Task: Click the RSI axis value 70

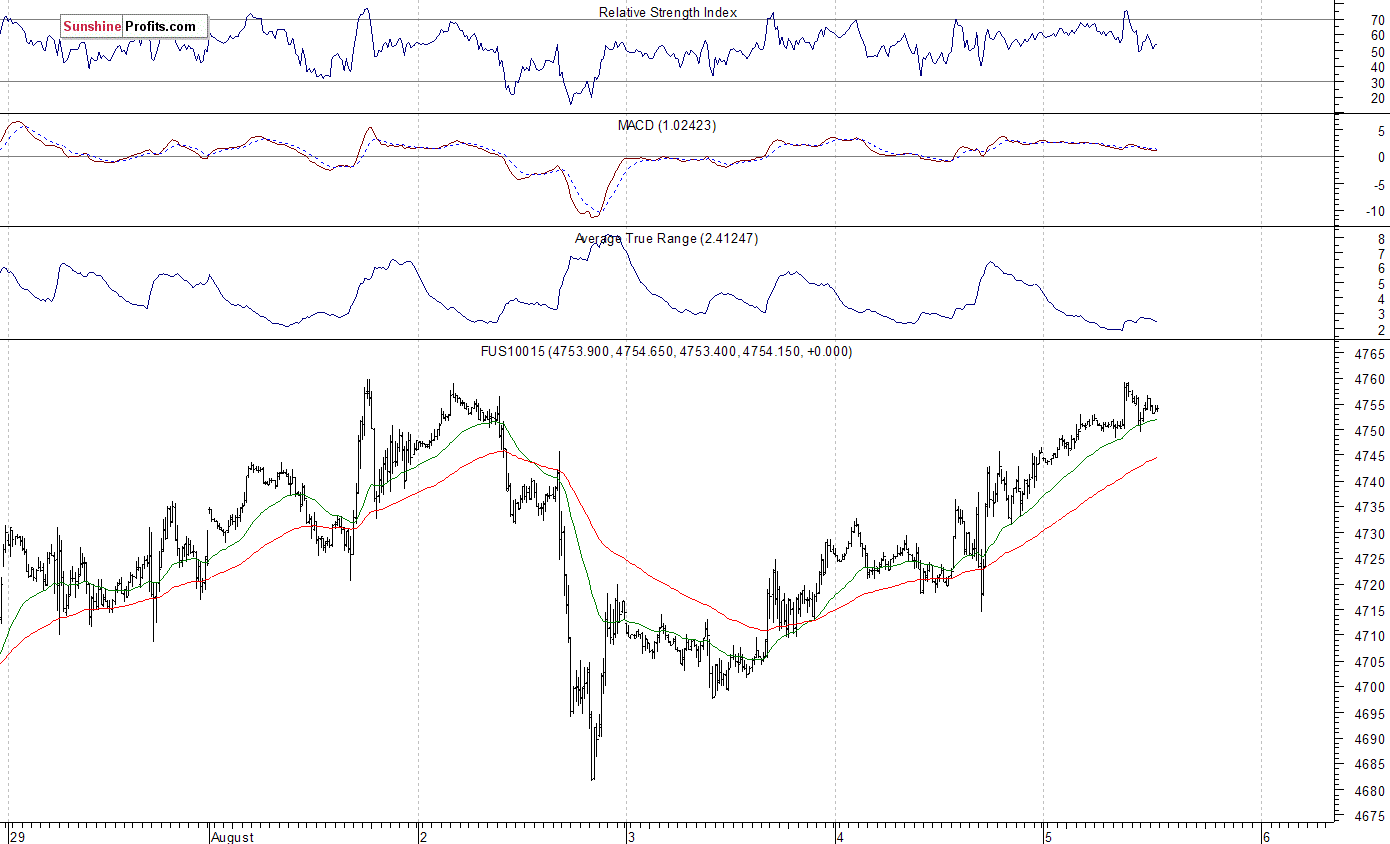Action: click(1377, 19)
